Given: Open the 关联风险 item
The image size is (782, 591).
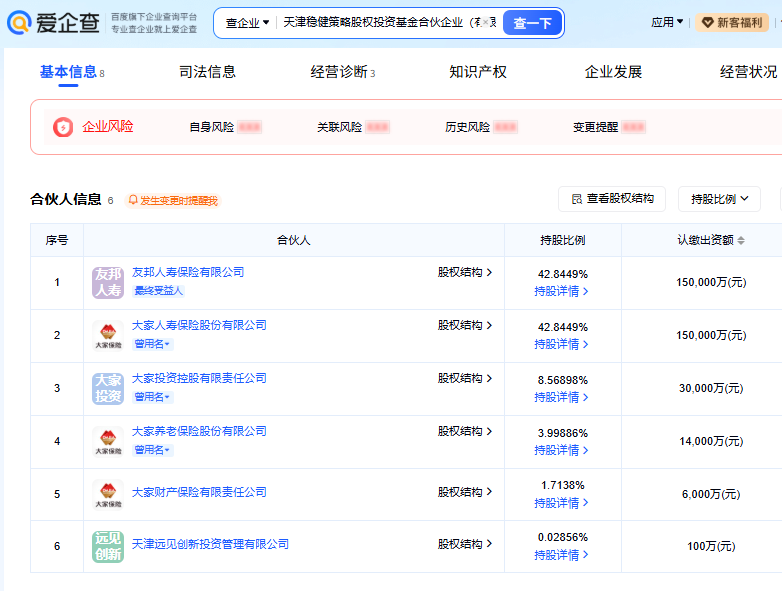Looking at the screenshot, I should point(353,127).
